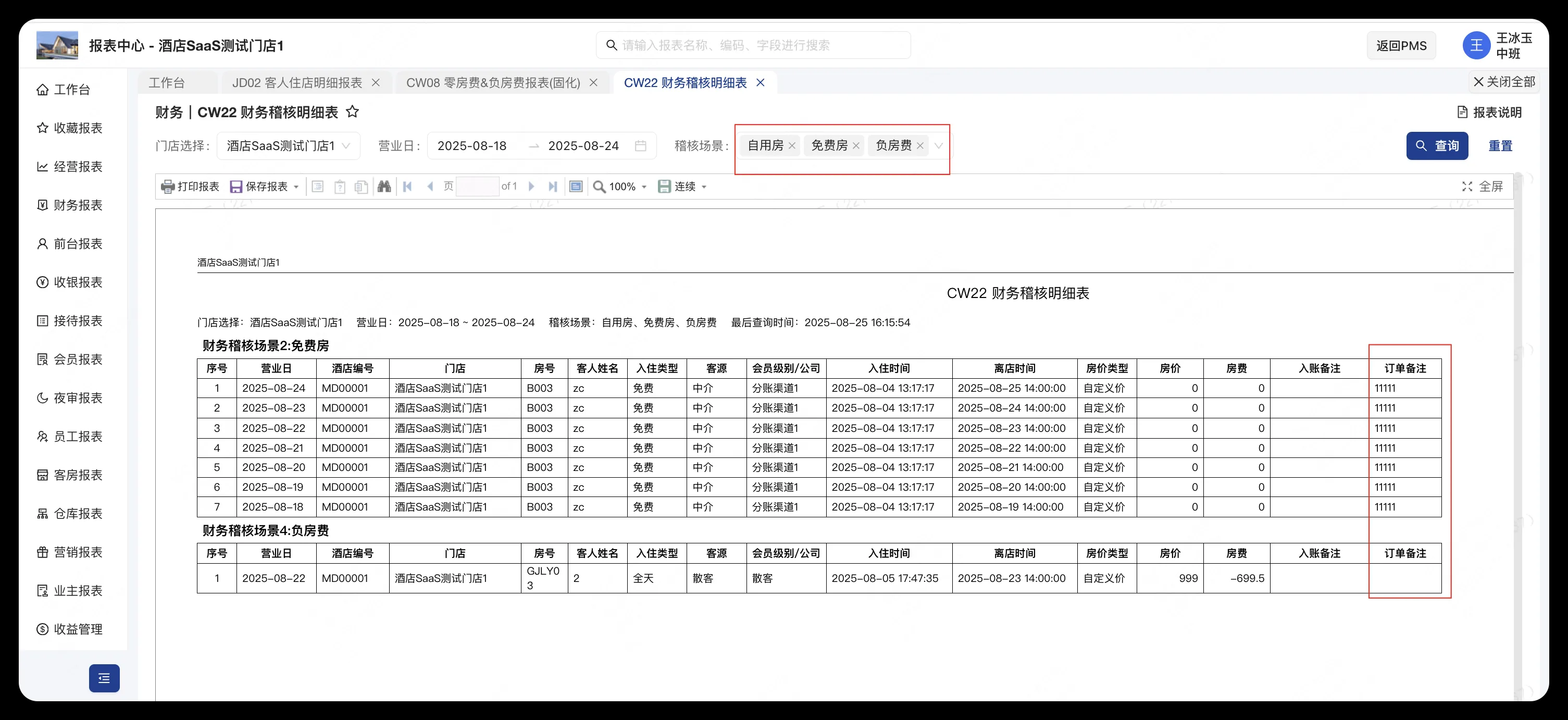Viewport: 1568px width, 720px height.
Task: Close the JD02 客人住店明细报表 tab
Action: coord(376,82)
